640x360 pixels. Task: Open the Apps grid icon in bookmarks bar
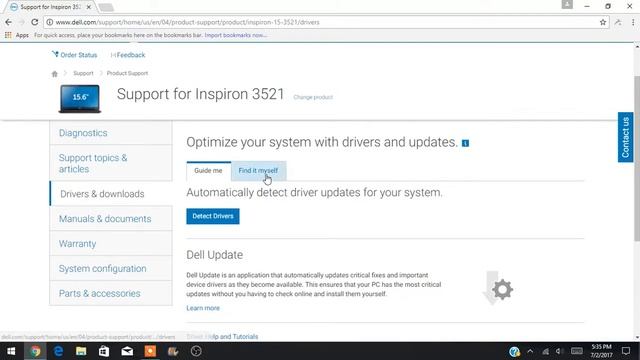pyautogui.click(x=8, y=35)
